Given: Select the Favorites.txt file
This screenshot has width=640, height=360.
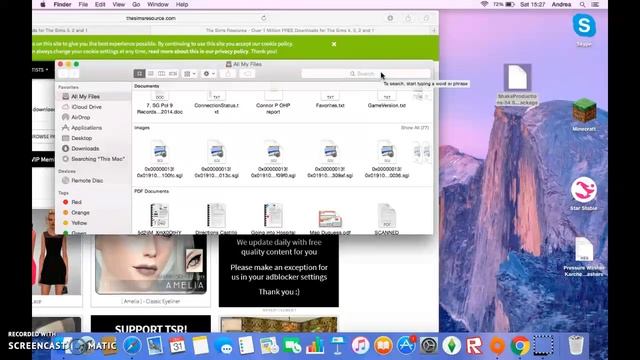Looking at the screenshot, I should 330,100.
